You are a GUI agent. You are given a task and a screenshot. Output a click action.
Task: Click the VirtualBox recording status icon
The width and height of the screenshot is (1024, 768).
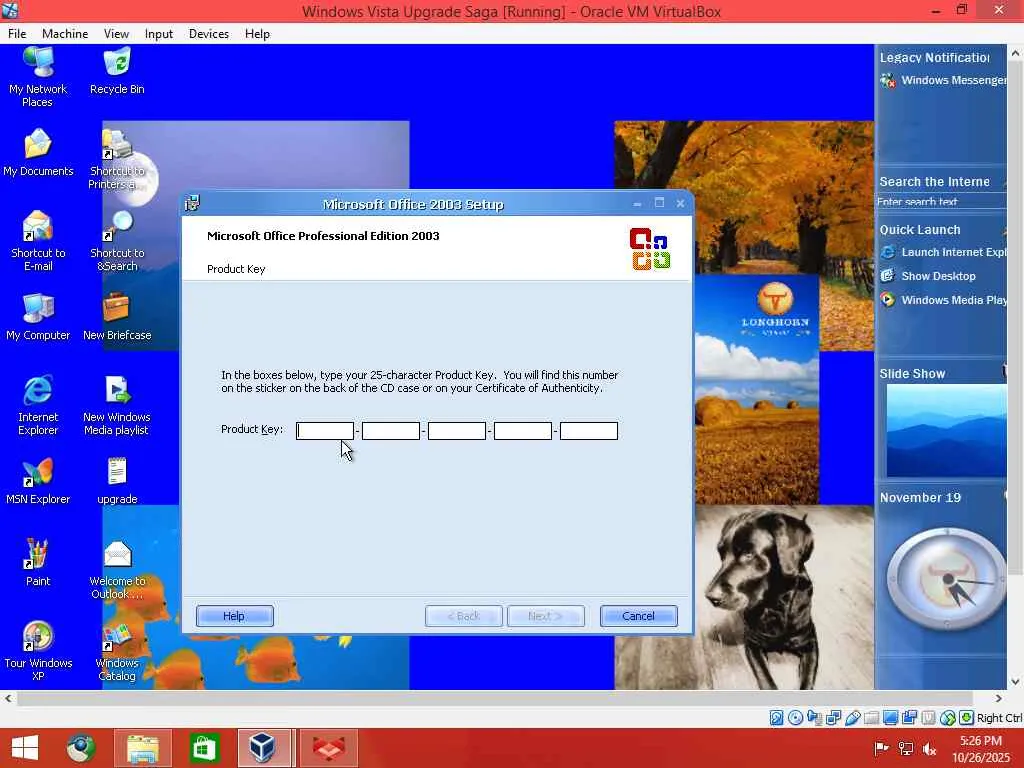click(x=909, y=718)
